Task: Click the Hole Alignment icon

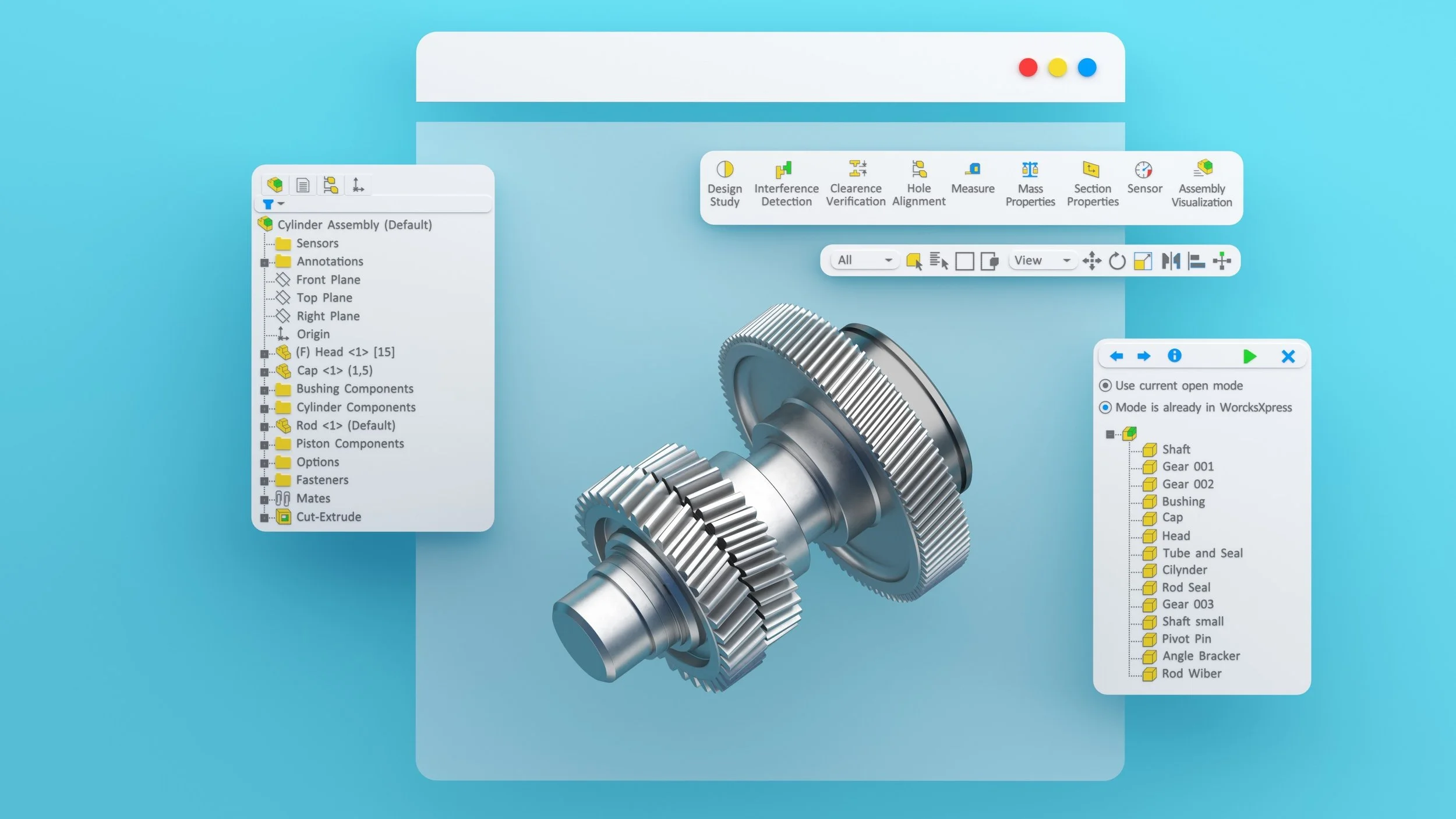Action: [x=918, y=170]
